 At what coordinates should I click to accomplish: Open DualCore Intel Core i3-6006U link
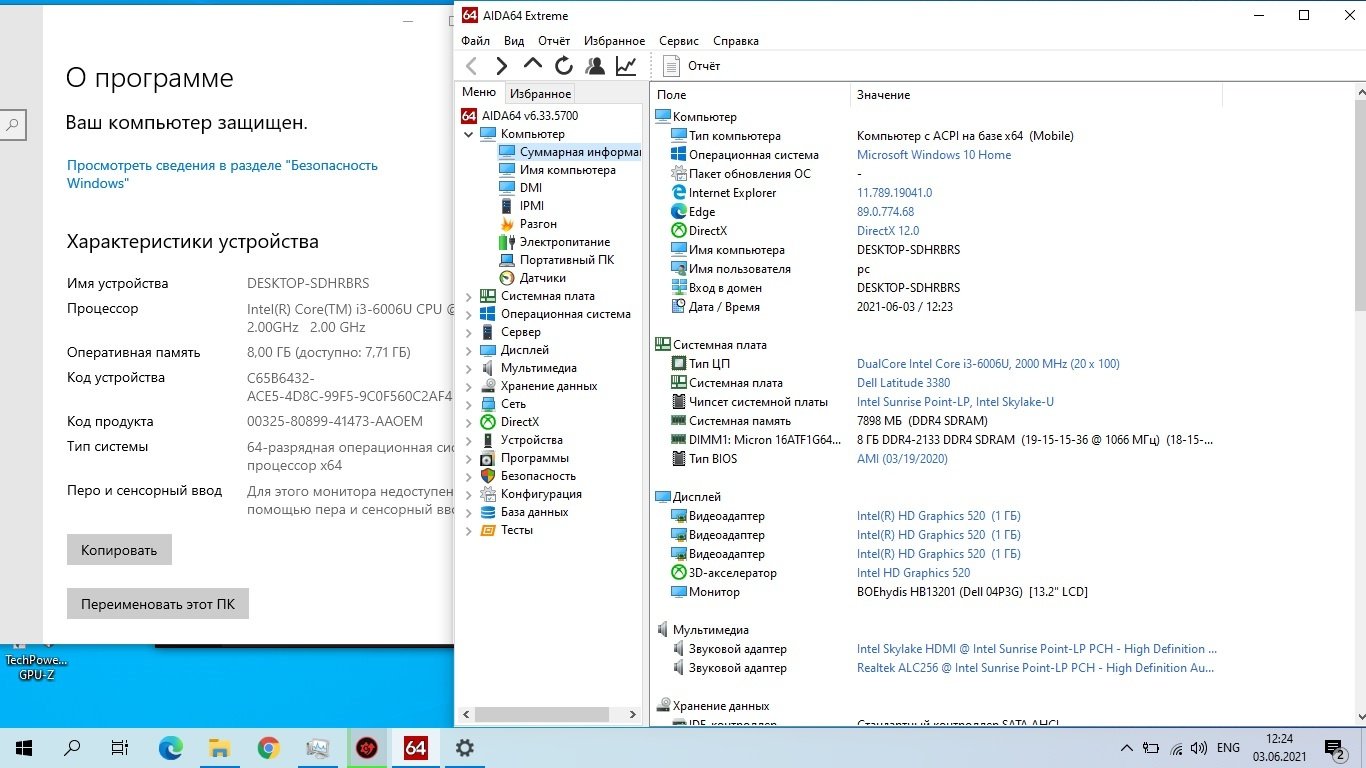(x=988, y=364)
